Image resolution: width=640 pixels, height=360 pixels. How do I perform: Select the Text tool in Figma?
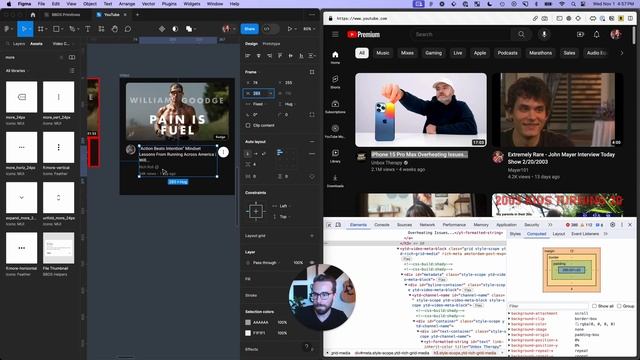[x=88, y=29]
